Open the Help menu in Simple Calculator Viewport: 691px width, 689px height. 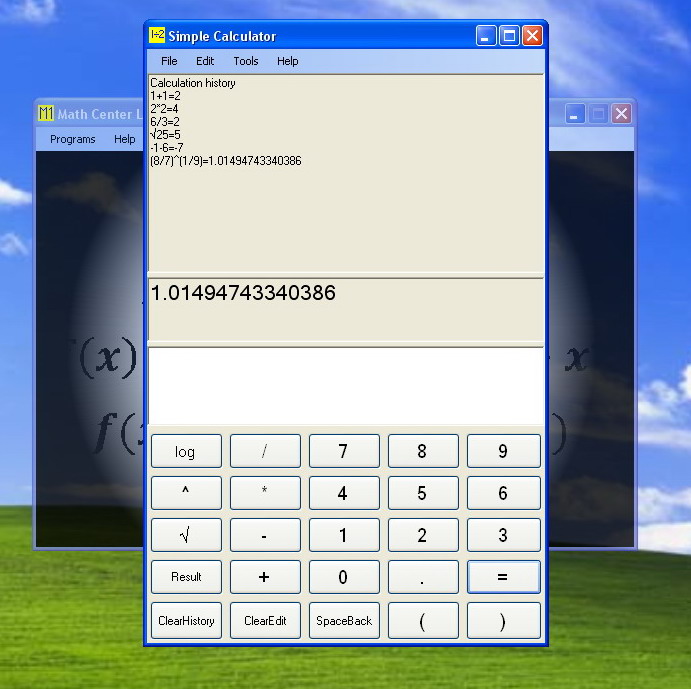pos(287,61)
